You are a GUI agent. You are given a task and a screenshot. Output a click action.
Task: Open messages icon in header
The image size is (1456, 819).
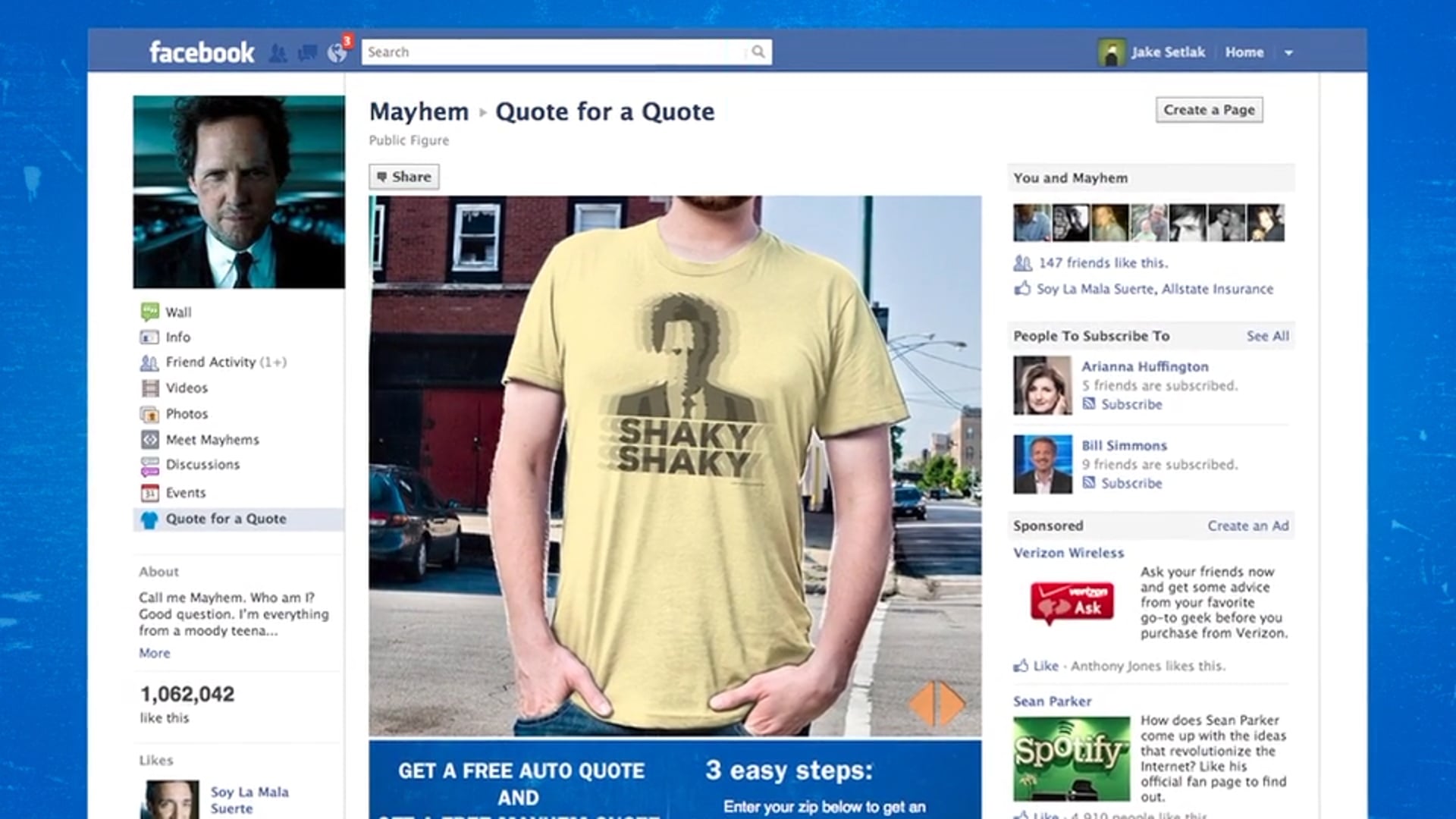(x=307, y=52)
